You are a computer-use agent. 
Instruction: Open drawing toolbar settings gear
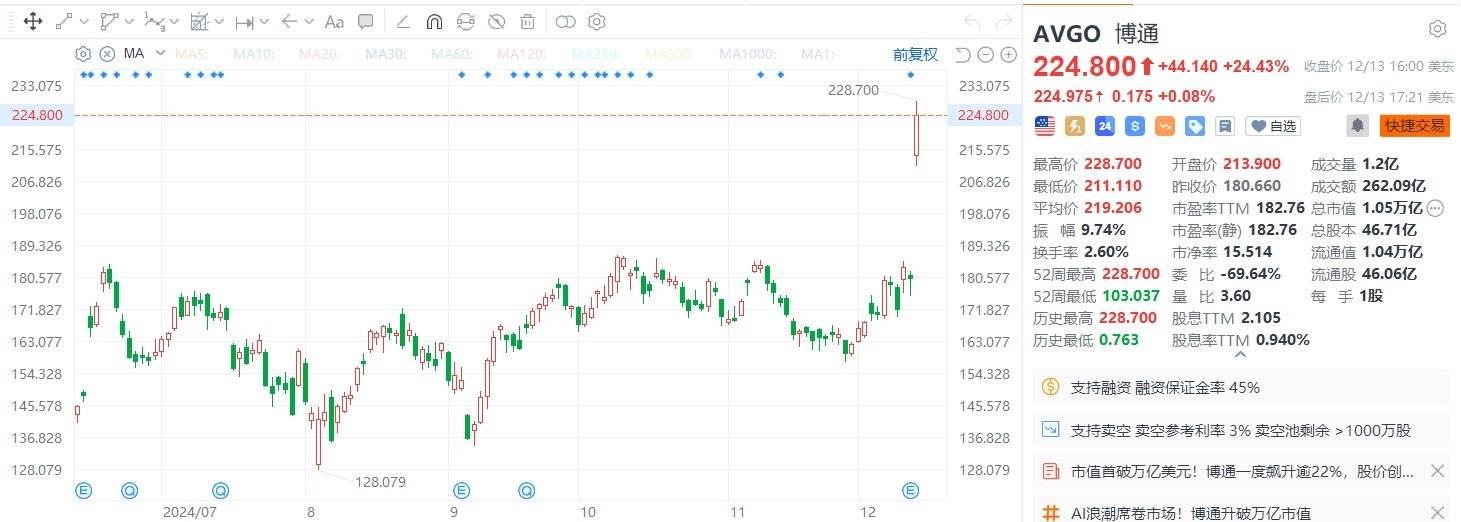click(x=597, y=21)
